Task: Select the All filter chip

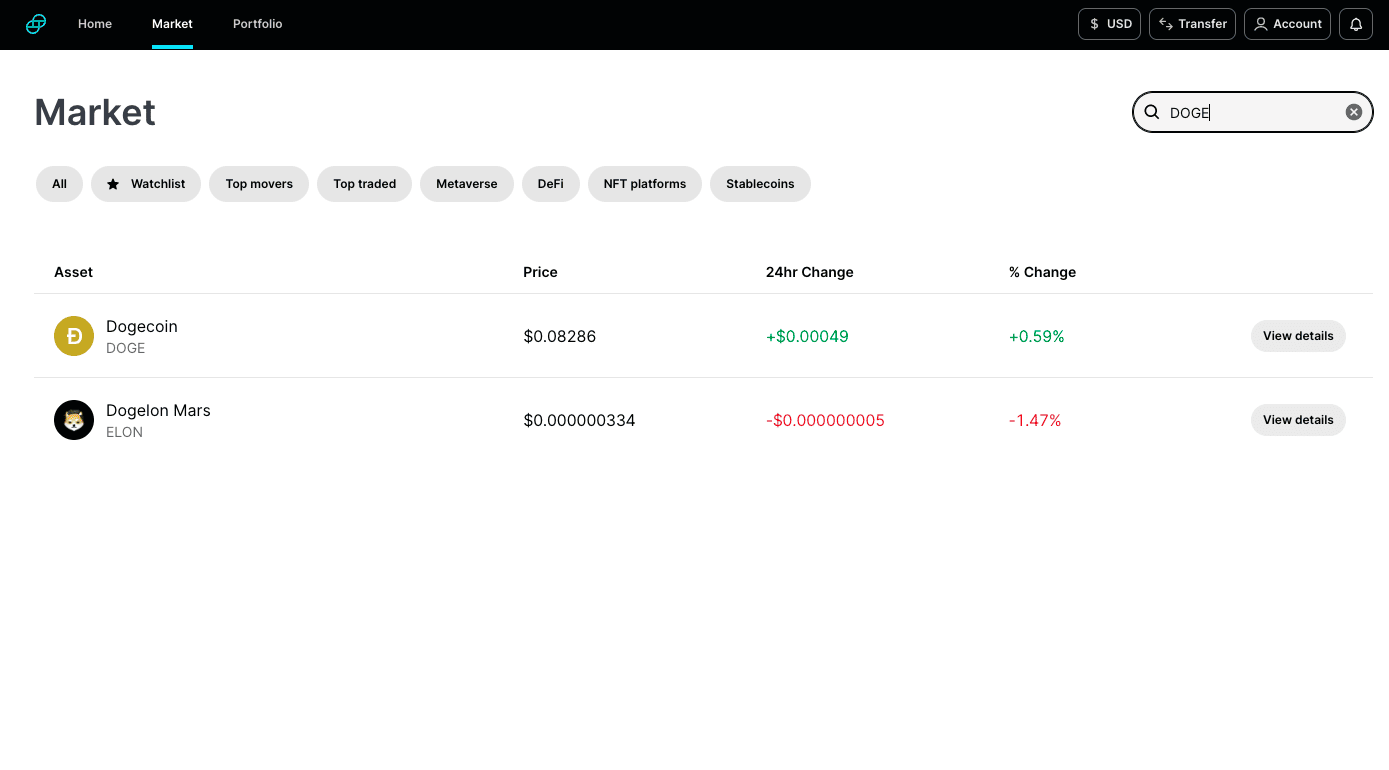Action: [59, 184]
